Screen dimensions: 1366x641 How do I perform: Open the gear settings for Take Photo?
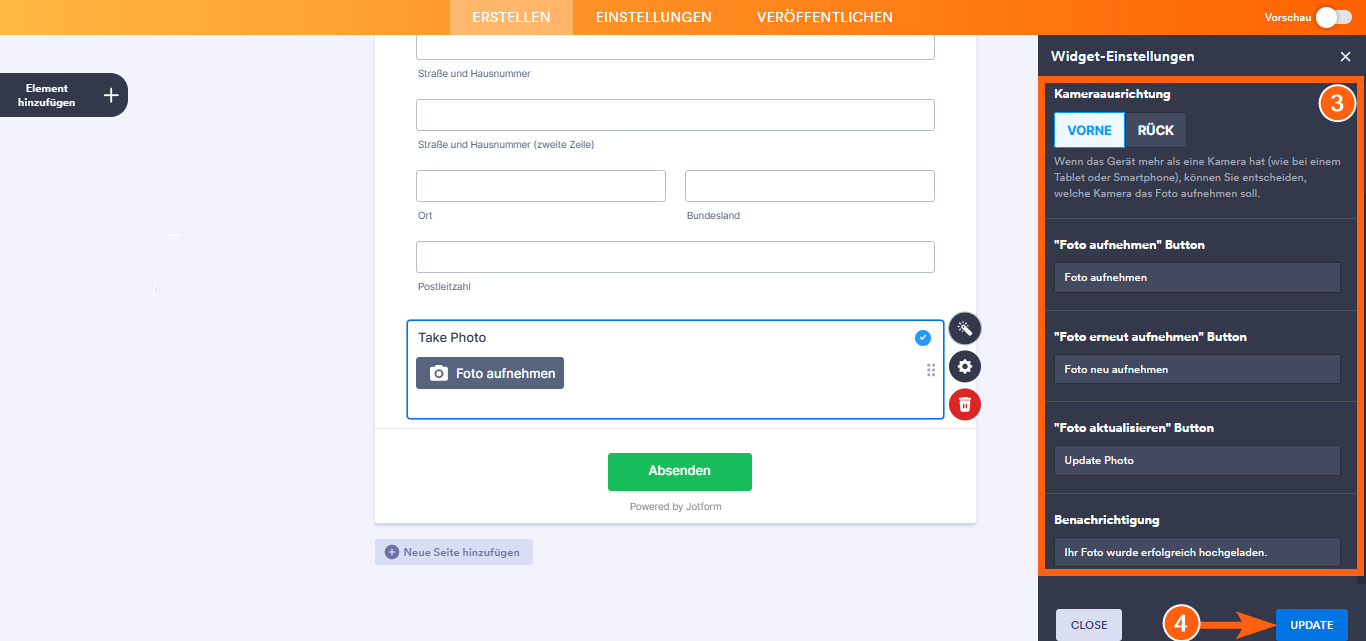click(x=965, y=366)
